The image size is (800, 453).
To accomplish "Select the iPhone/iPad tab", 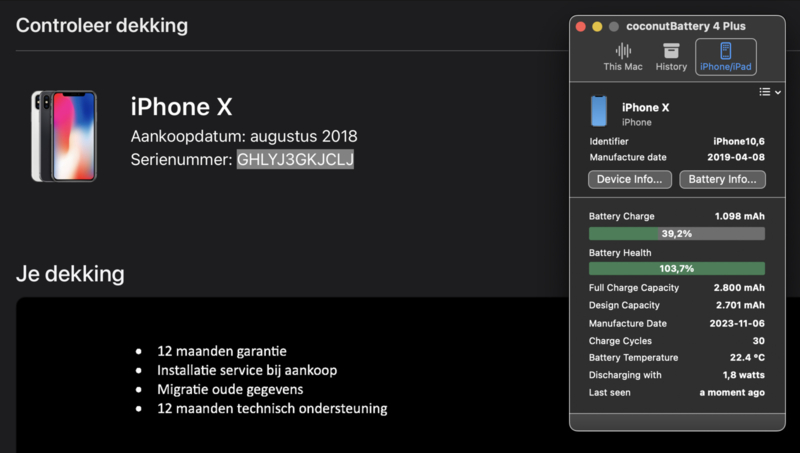I will (x=726, y=57).
